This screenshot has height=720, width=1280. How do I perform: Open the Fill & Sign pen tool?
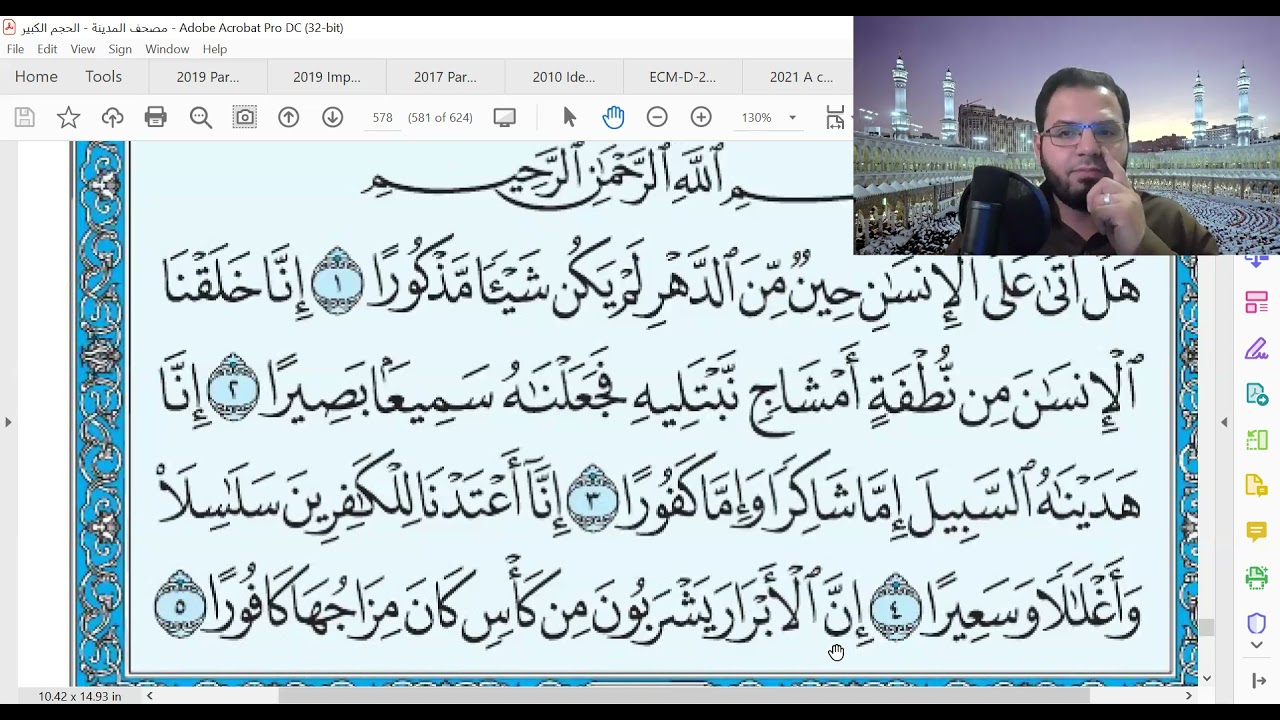[1257, 348]
